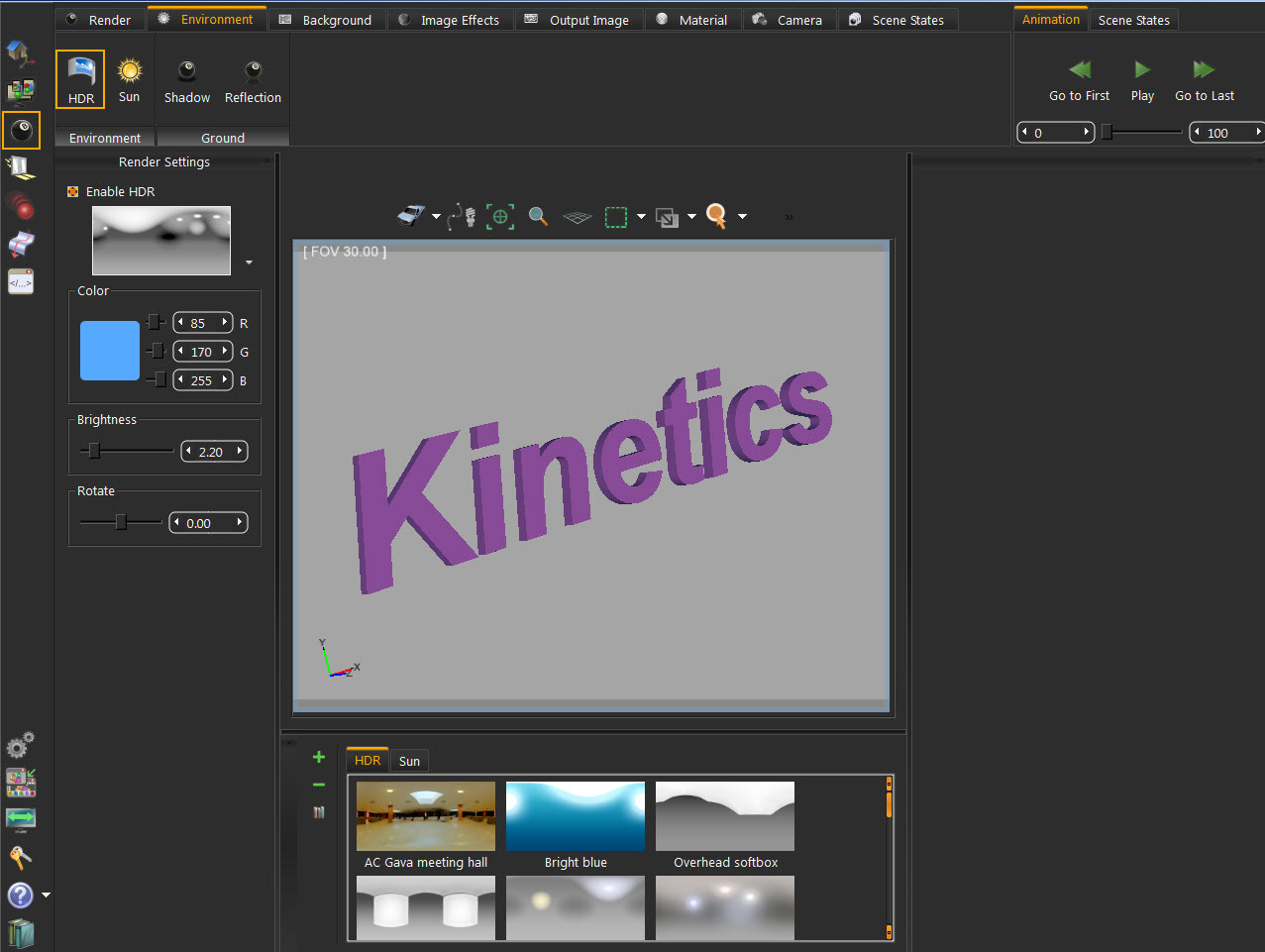This screenshot has height=952, width=1265.
Task: Click the animation frame slider handle
Action: [1107, 132]
